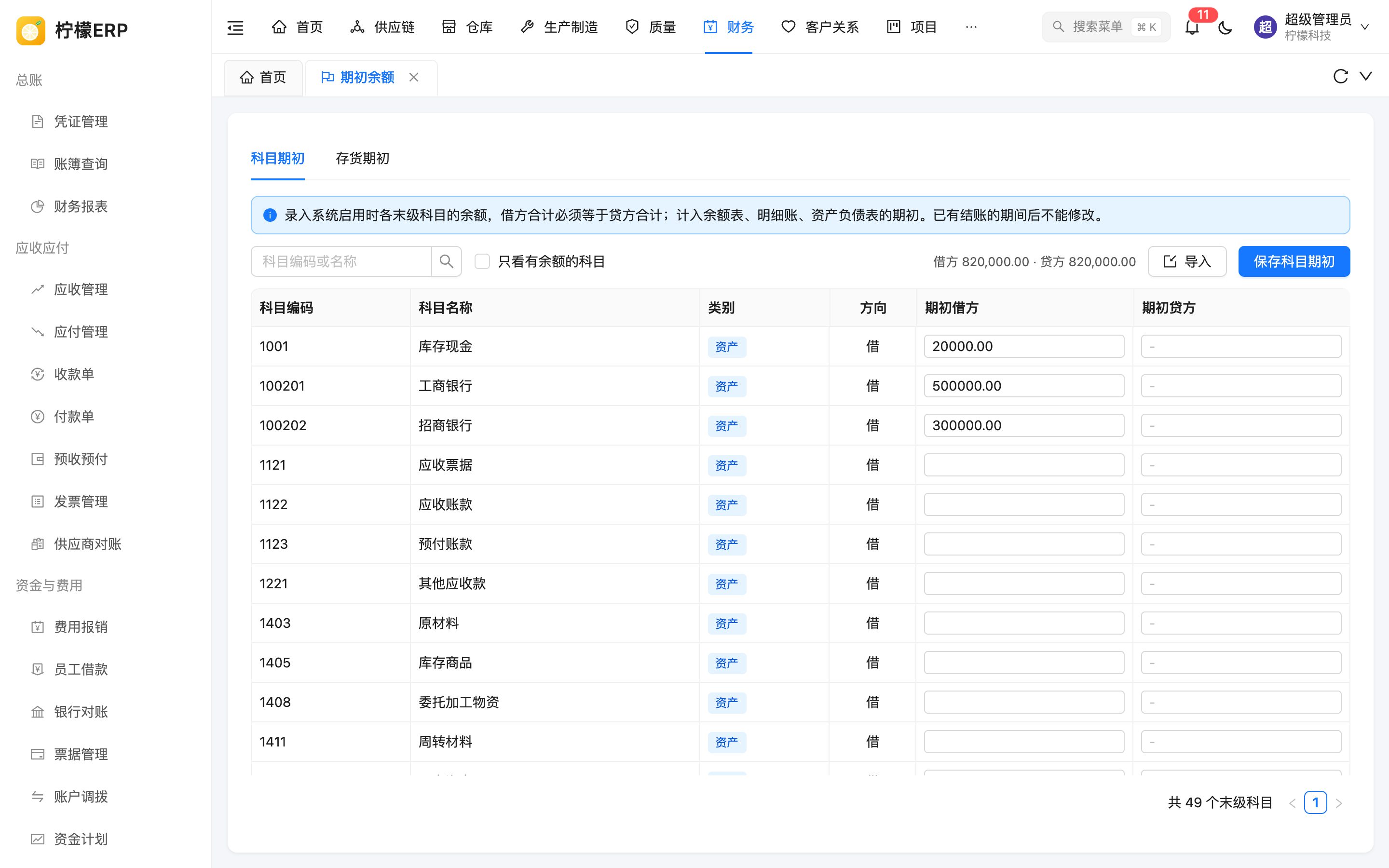Viewport: 1389px width, 868px height.
Task: Open 发票管理 in the sidebar
Action: [x=81, y=502]
